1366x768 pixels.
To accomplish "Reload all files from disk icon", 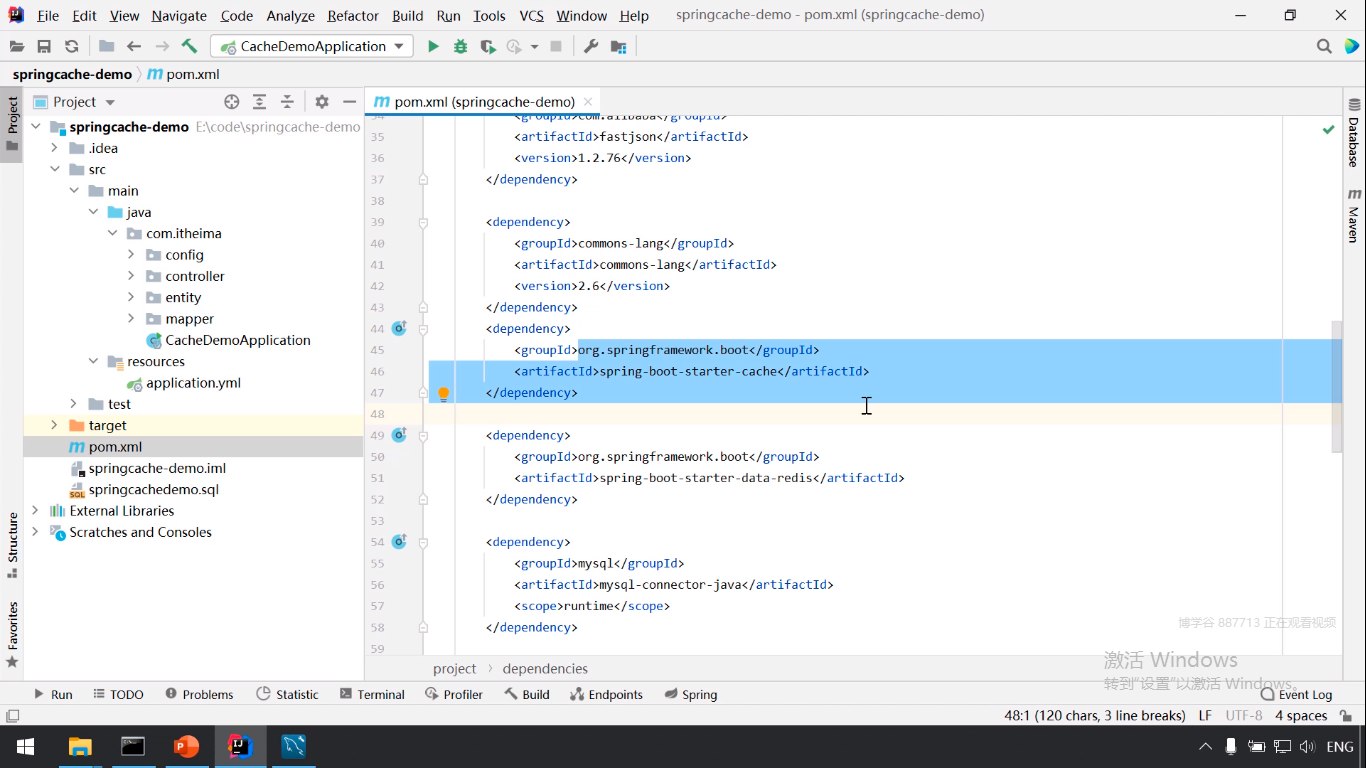I will pos(71,46).
